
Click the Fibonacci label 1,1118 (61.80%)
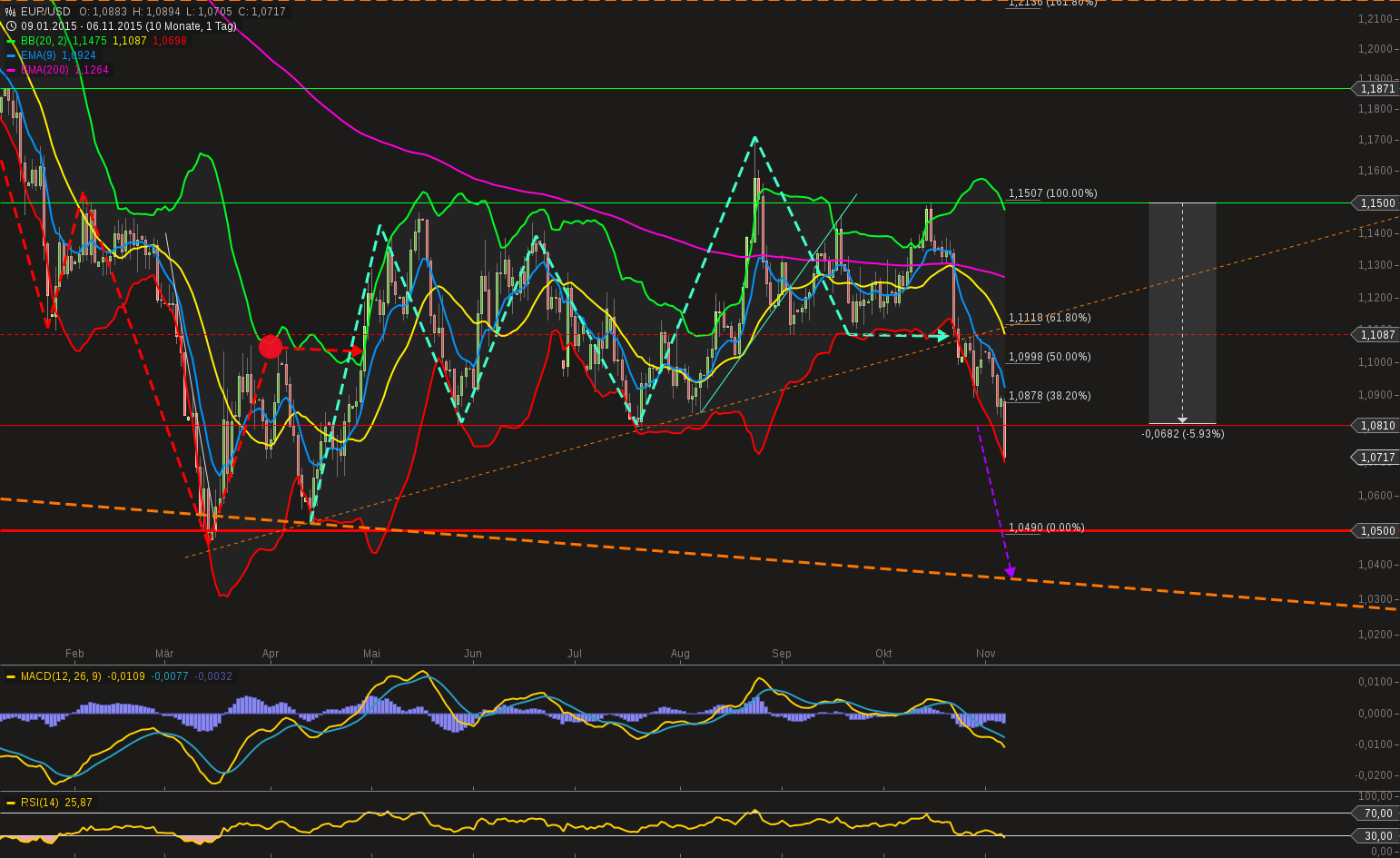1050,318
